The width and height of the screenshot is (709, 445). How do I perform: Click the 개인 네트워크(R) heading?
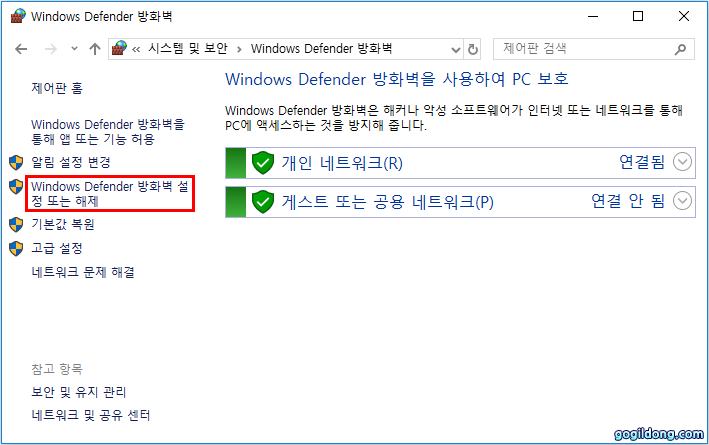[x=342, y=163]
